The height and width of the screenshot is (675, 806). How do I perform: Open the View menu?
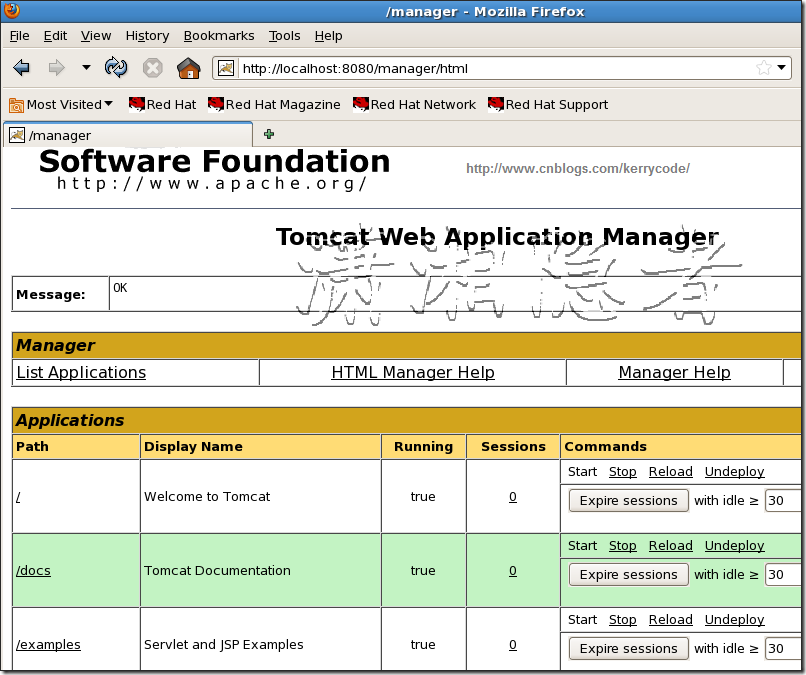[x=96, y=35]
